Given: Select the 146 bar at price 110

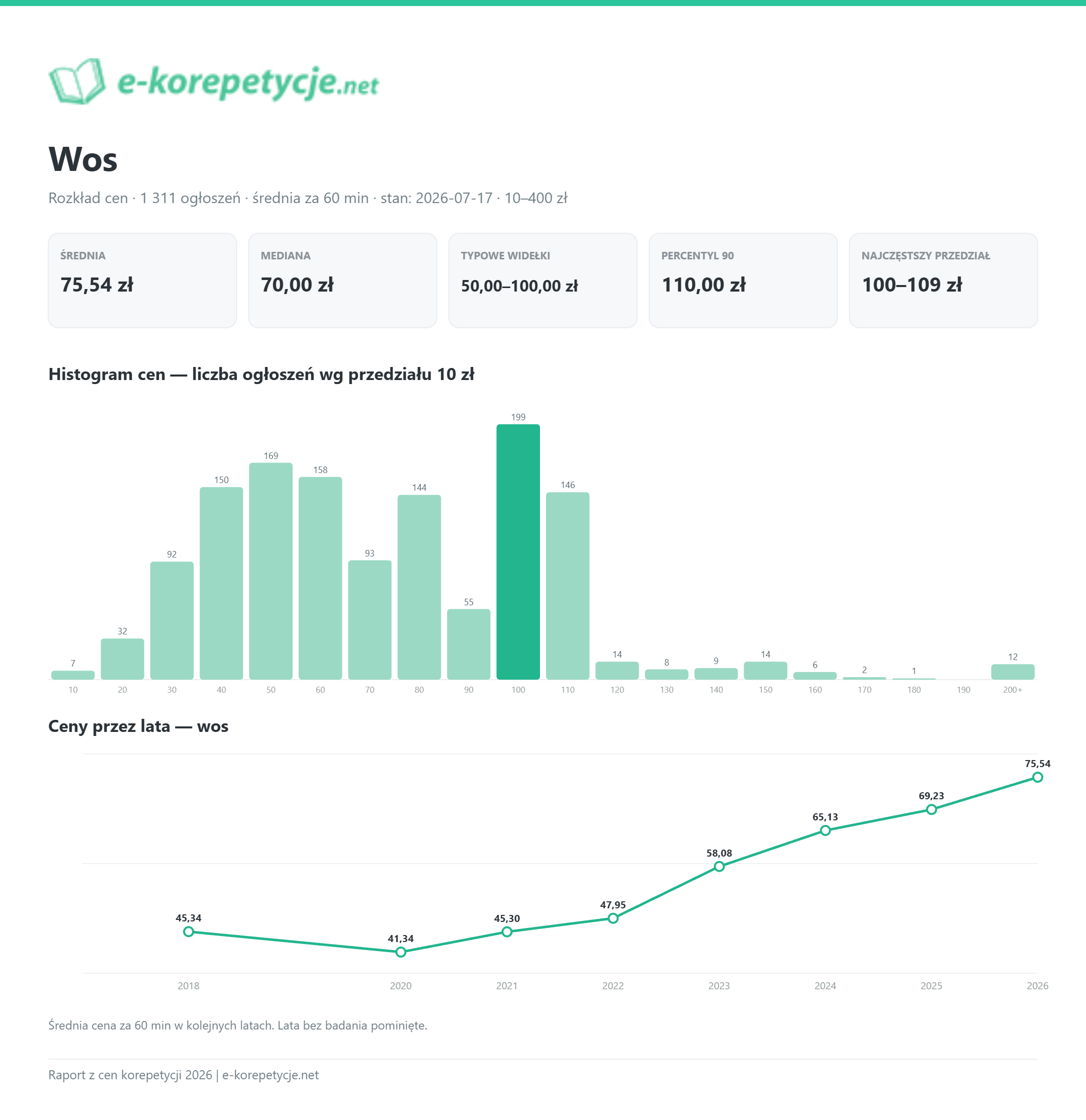Looking at the screenshot, I should pyautogui.click(x=568, y=586).
